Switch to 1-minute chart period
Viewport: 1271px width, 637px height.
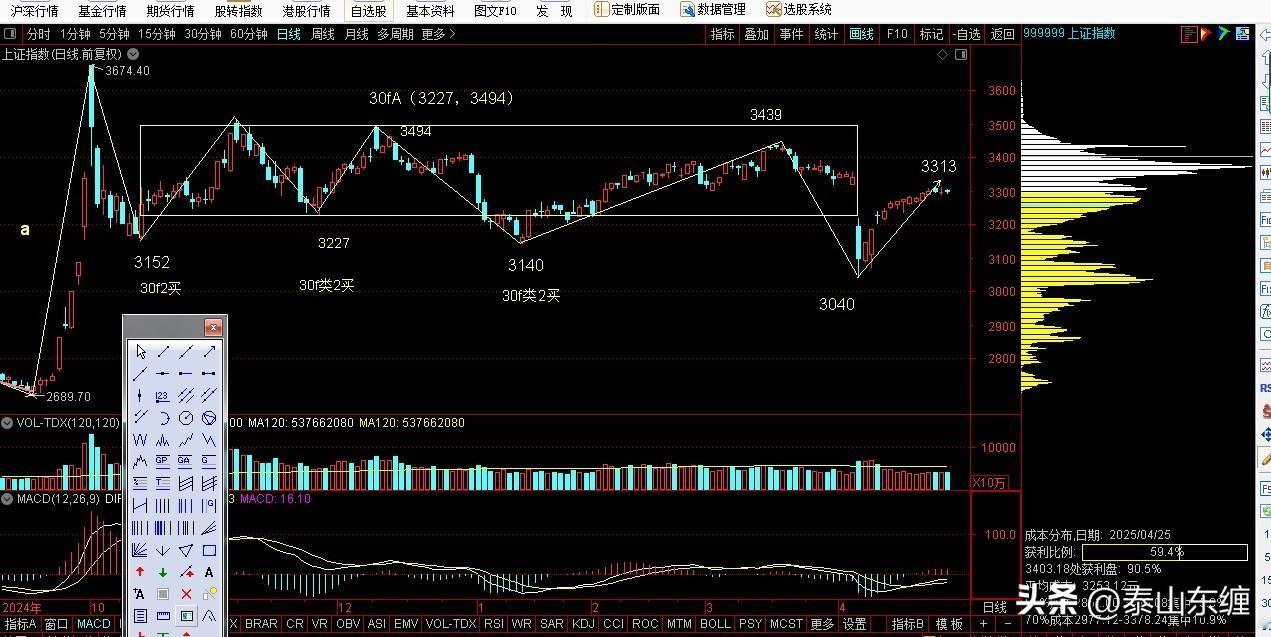(75, 34)
